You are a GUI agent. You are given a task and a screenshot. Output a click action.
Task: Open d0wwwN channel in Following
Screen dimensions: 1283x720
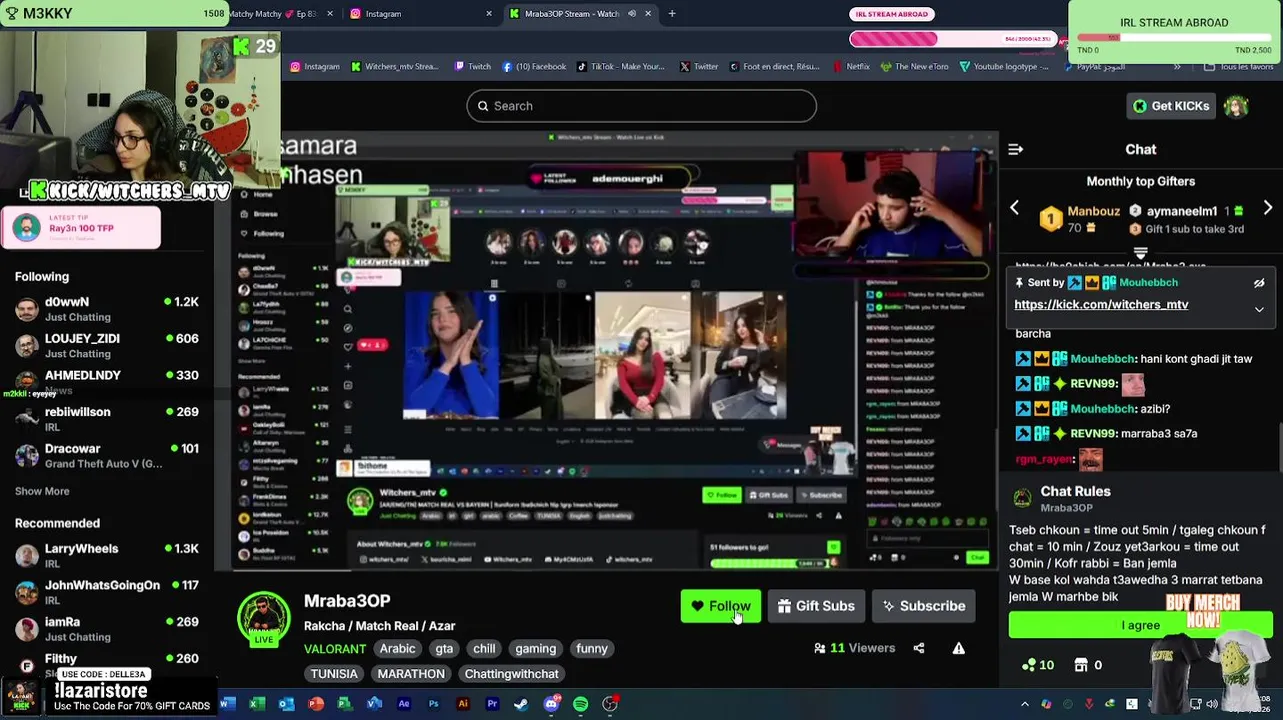coord(106,309)
